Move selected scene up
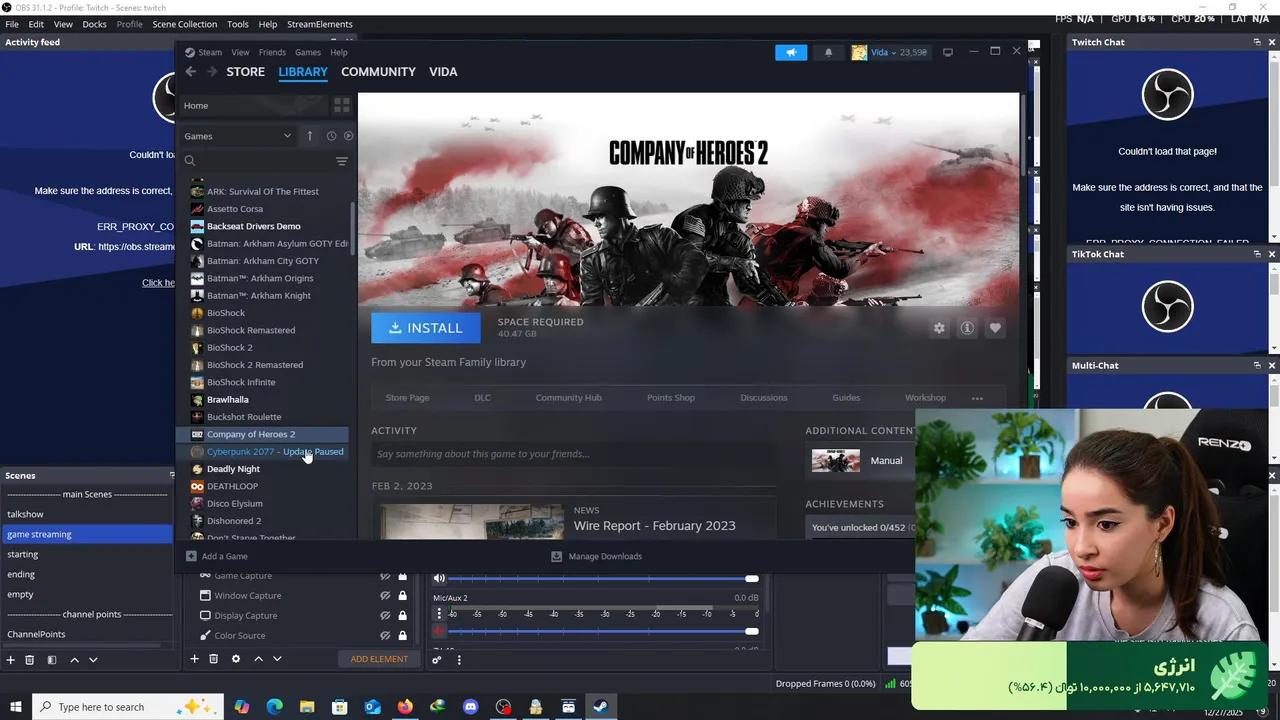 74,660
